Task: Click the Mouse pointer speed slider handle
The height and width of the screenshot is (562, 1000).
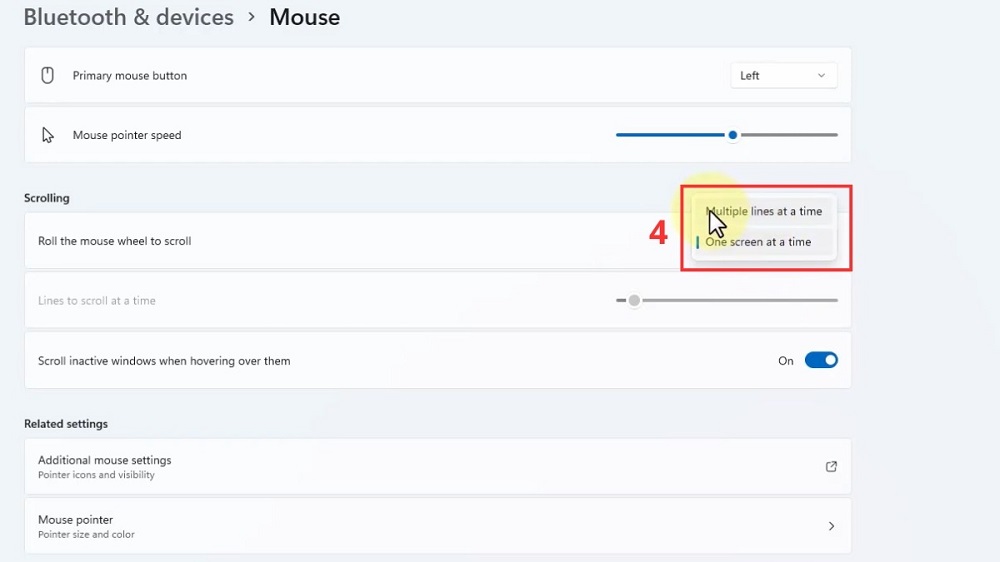Action: click(x=733, y=135)
